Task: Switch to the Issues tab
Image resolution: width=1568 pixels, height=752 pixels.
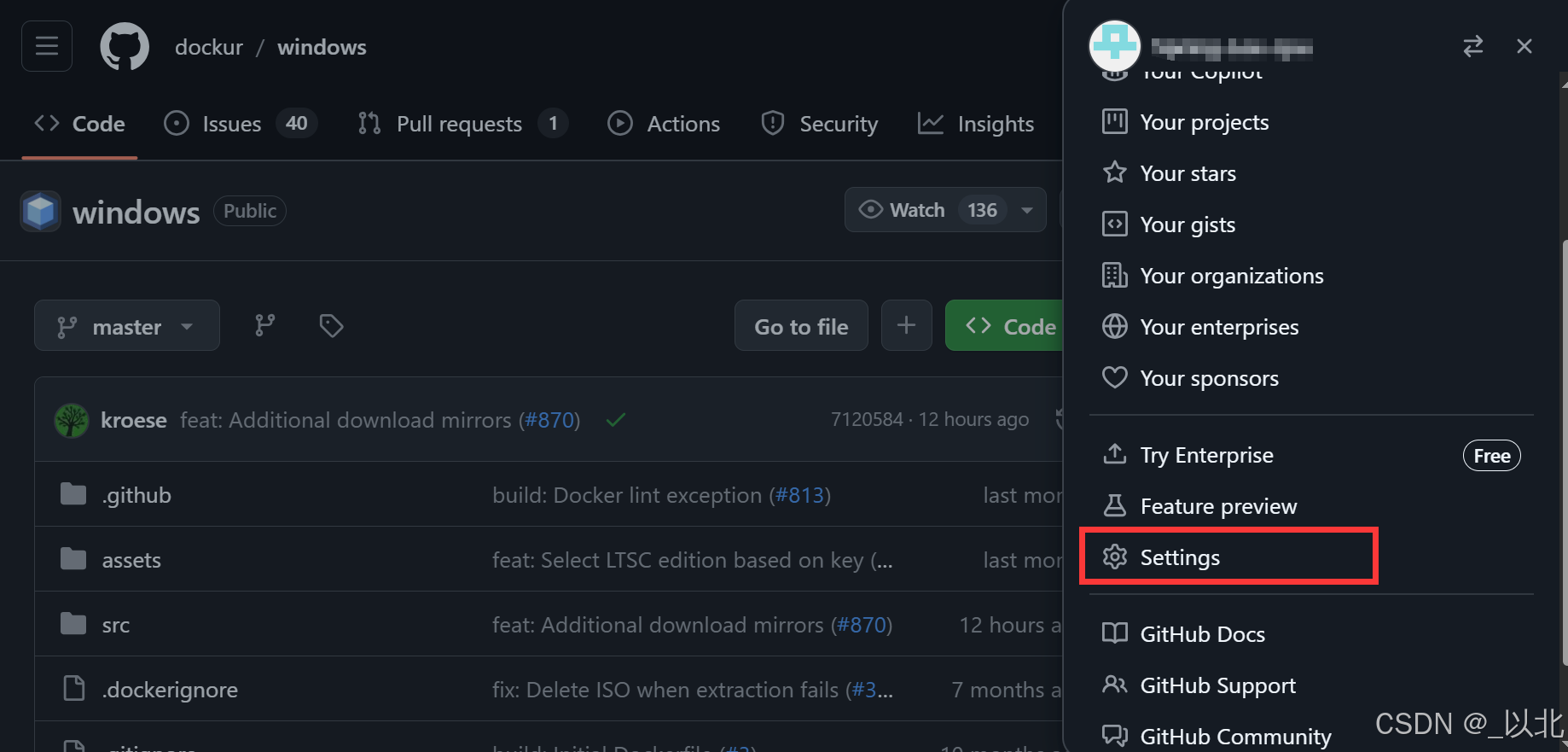Action: pyautogui.click(x=240, y=124)
